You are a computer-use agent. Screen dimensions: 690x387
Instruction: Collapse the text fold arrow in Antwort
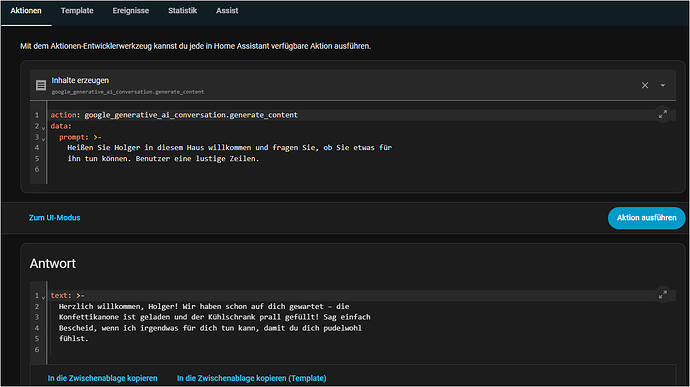43,297
